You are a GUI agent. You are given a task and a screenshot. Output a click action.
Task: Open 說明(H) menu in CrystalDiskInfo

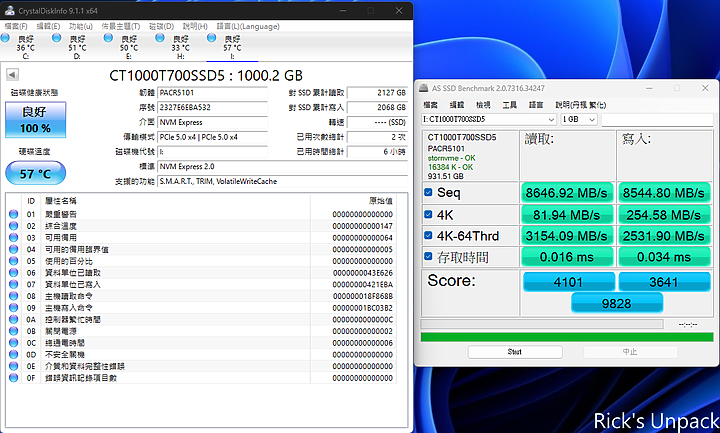[195, 26]
